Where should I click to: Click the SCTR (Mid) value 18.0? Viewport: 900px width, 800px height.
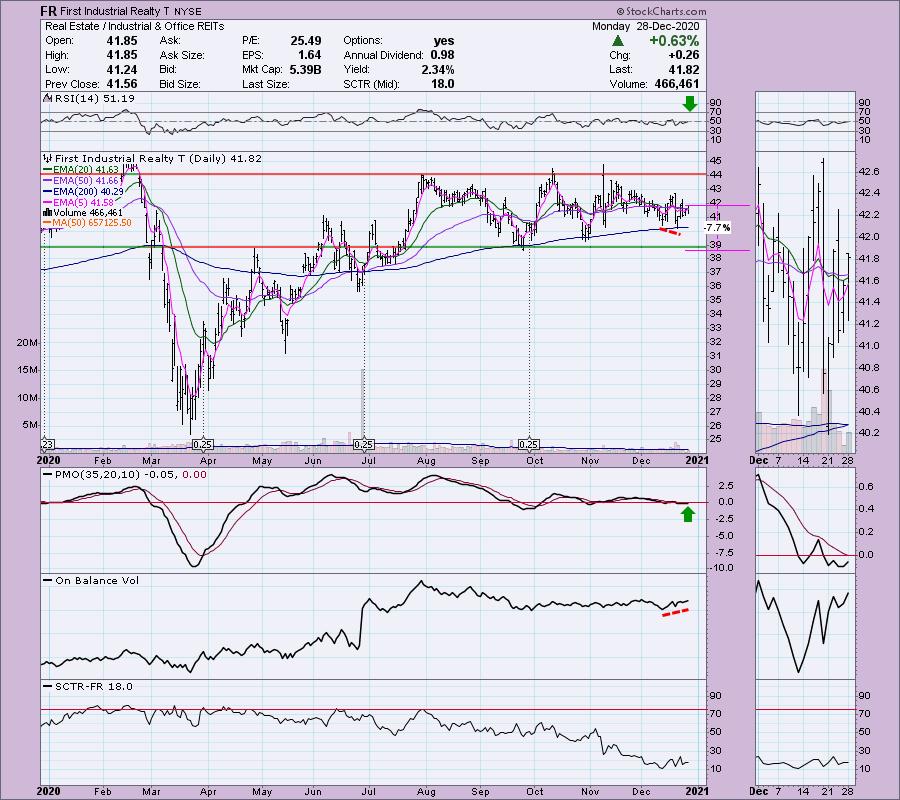443,84
